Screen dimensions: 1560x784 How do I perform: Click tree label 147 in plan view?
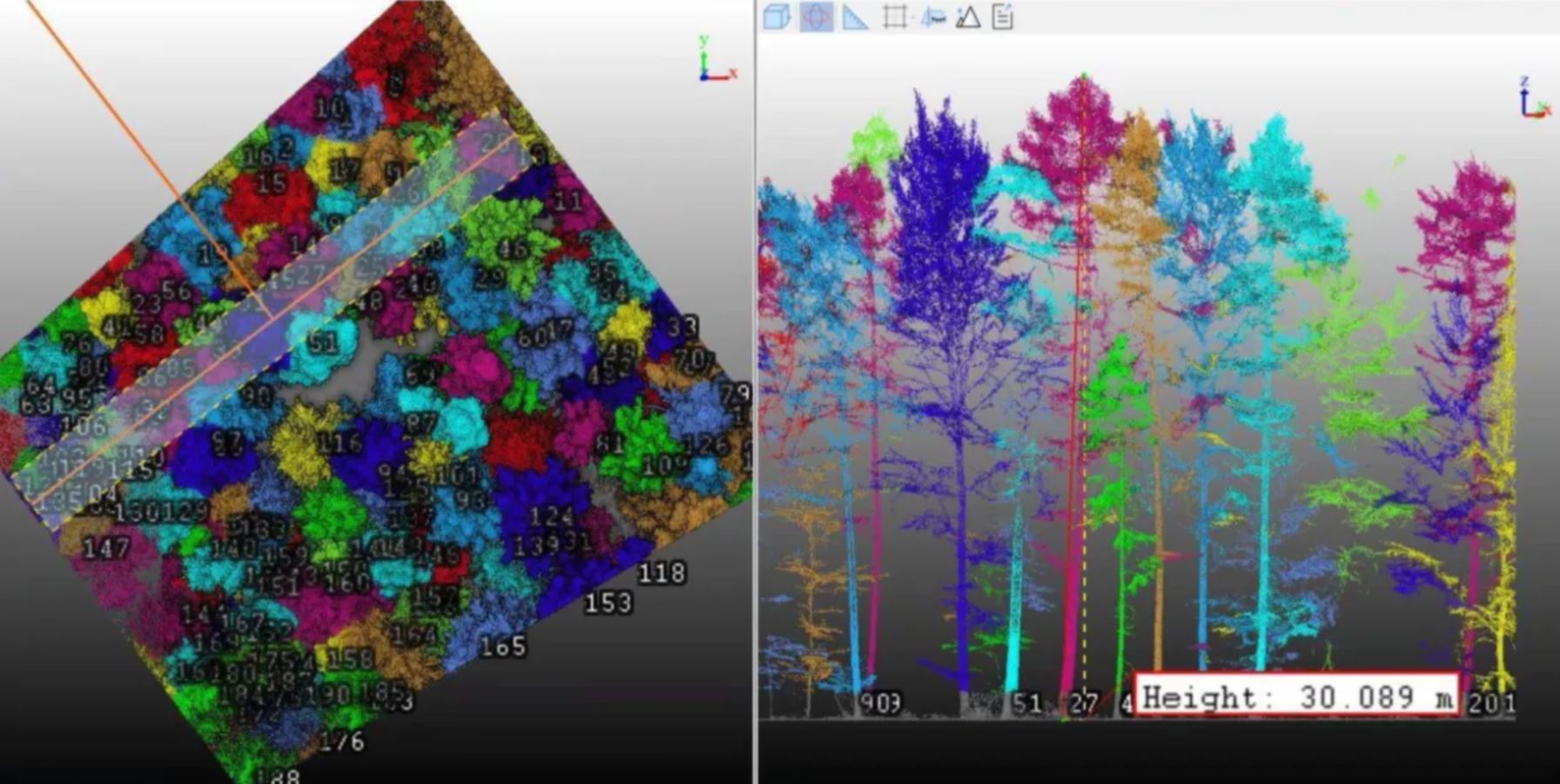click(x=106, y=548)
